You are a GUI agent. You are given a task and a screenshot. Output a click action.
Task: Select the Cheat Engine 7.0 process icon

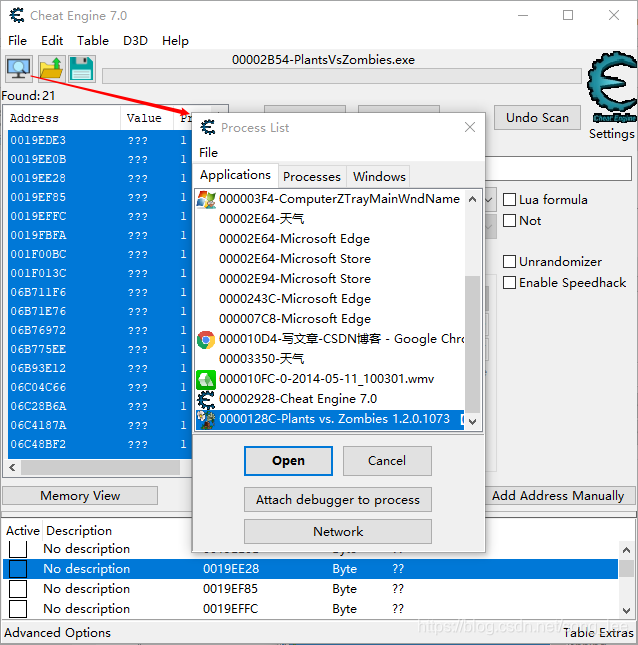206,399
